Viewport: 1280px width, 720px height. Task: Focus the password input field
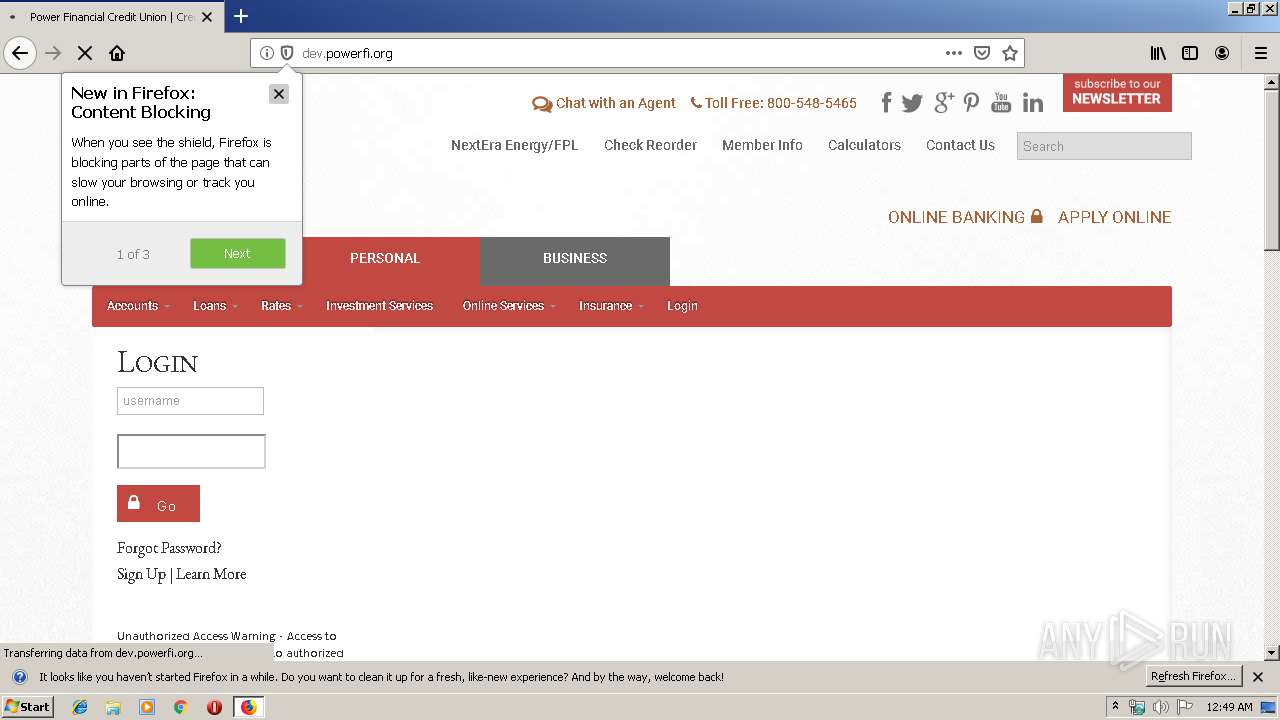pos(191,451)
